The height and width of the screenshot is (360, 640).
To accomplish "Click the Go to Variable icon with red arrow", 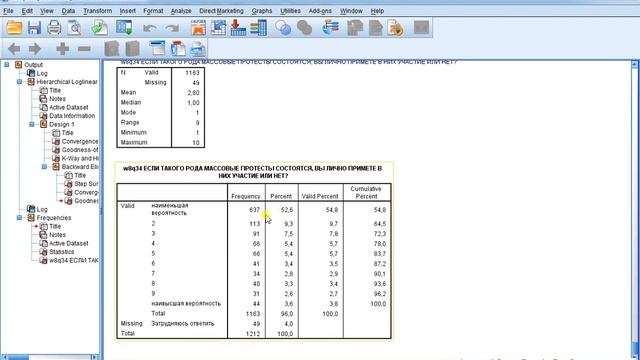I will click(x=238, y=28).
